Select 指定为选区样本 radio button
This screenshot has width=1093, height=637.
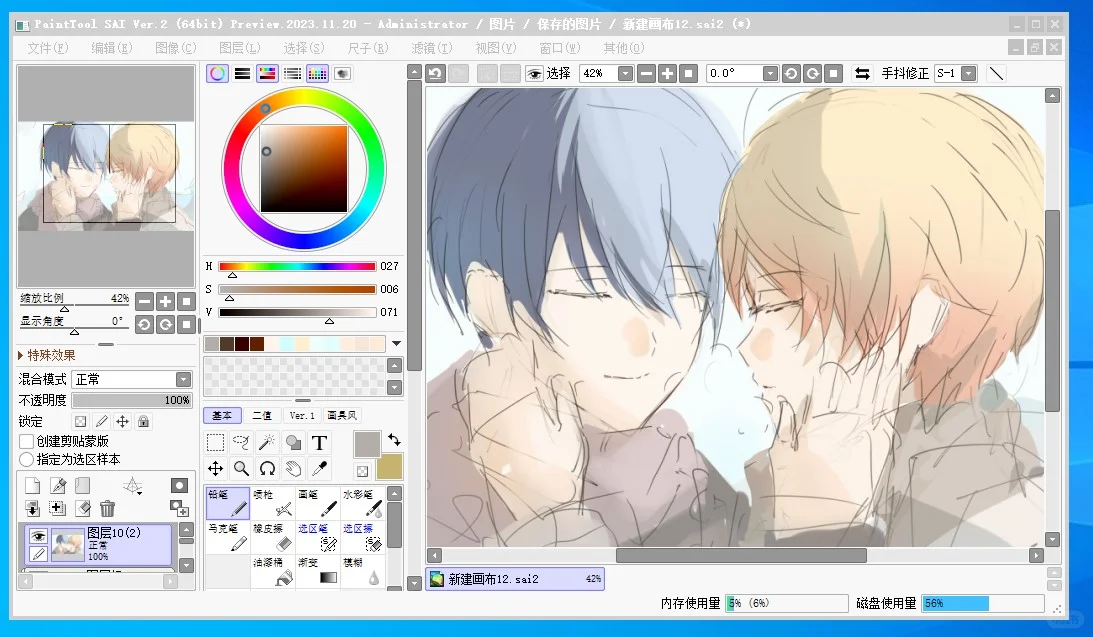coord(26,459)
